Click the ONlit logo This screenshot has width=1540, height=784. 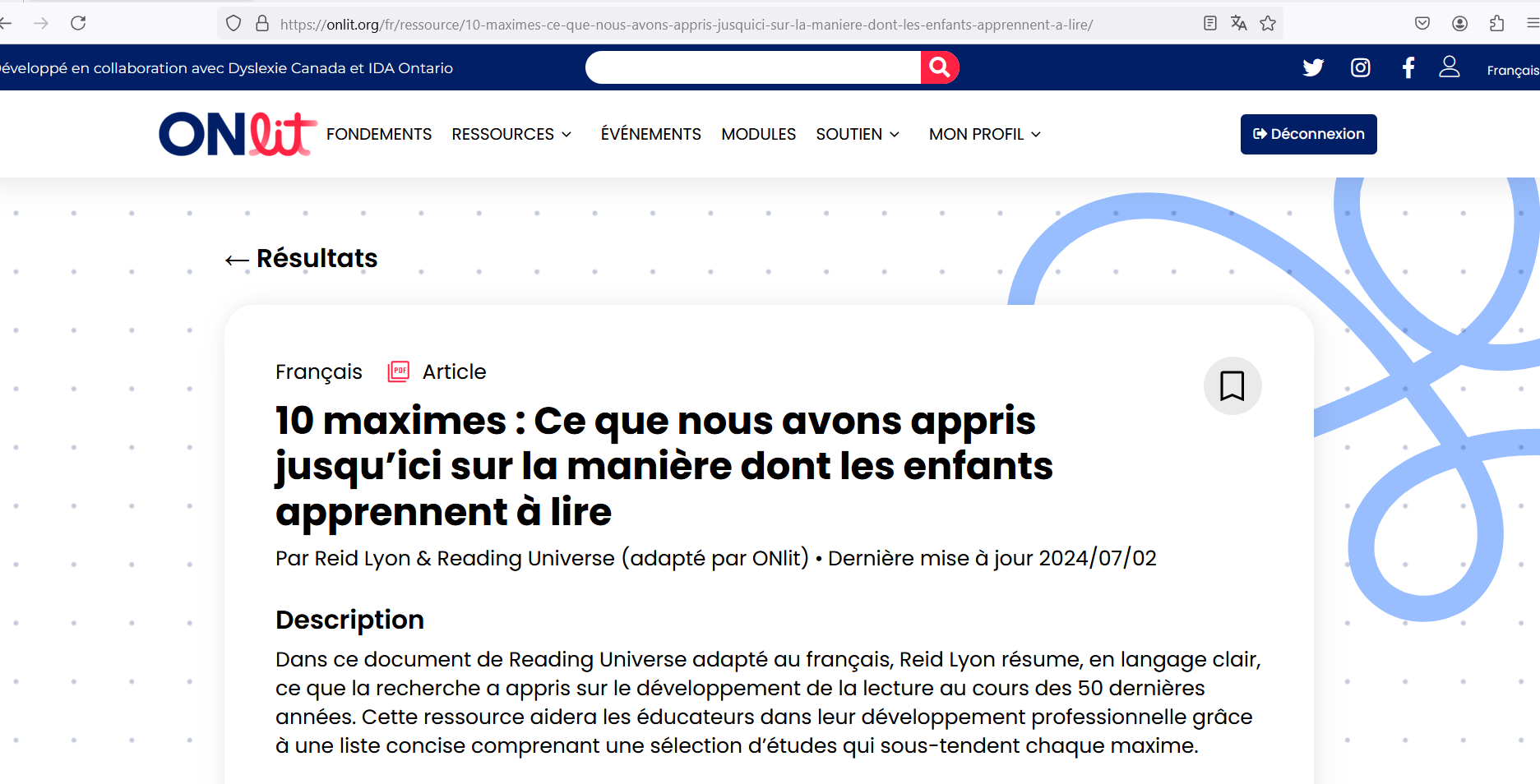point(238,134)
